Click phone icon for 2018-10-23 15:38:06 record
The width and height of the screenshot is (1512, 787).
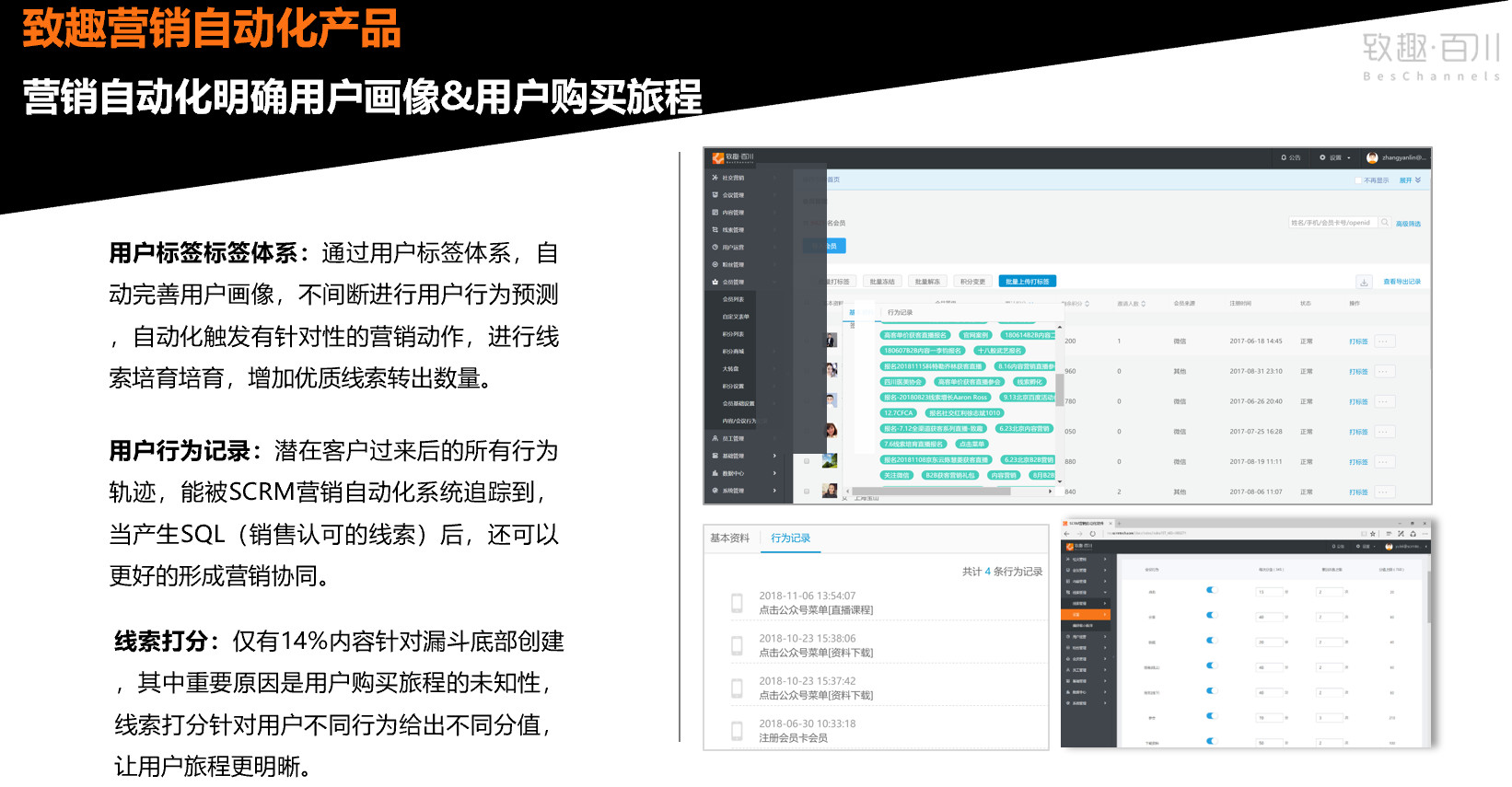tap(737, 645)
